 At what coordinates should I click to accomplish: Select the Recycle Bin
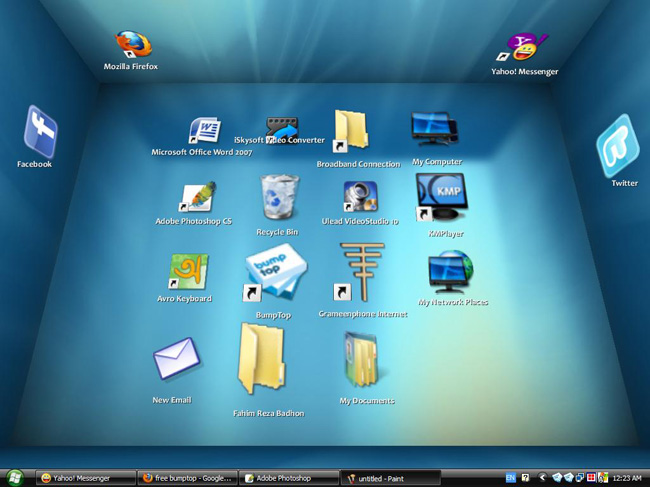279,196
